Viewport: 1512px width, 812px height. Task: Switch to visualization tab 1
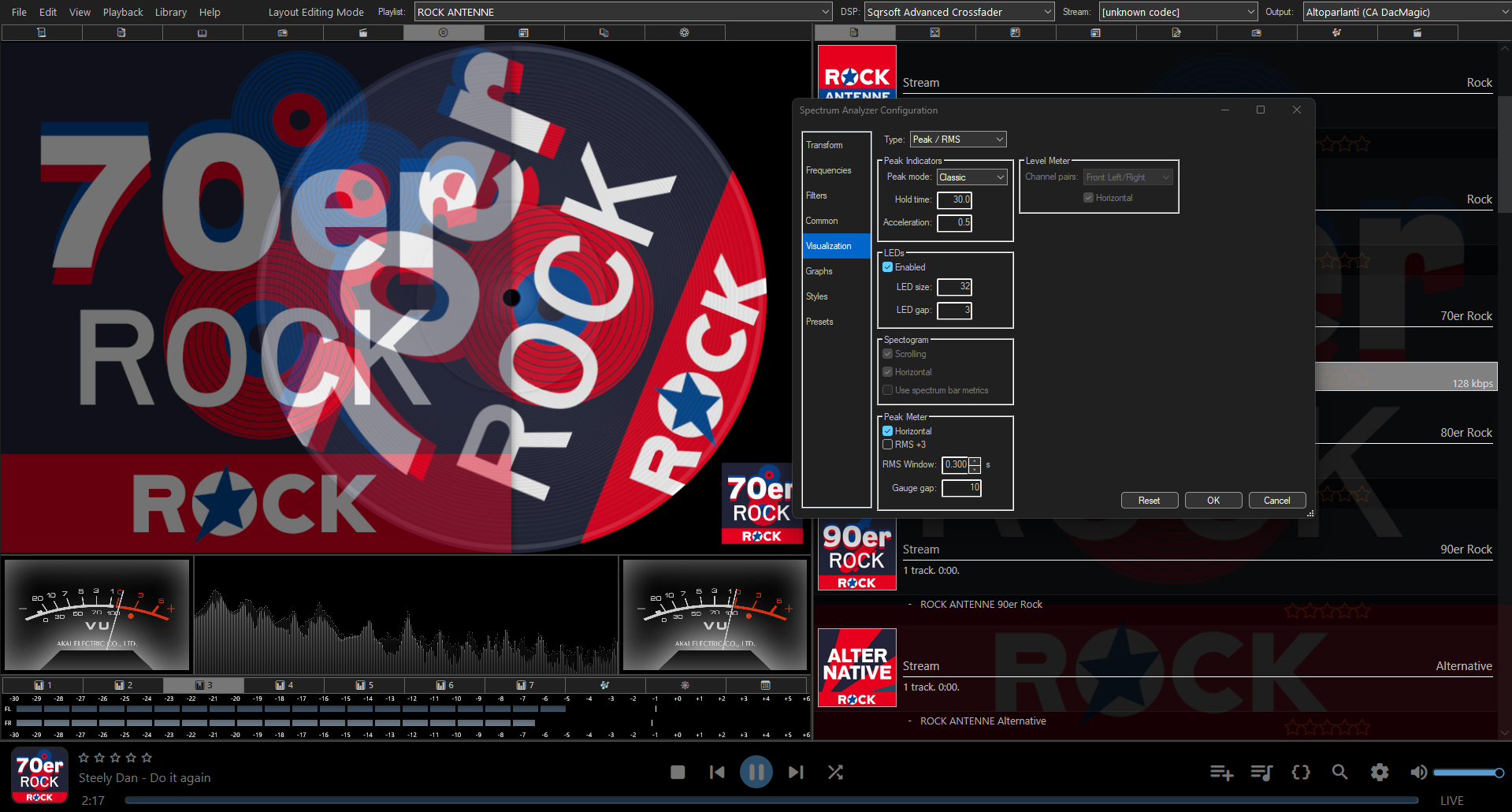(x=43, y=685)
